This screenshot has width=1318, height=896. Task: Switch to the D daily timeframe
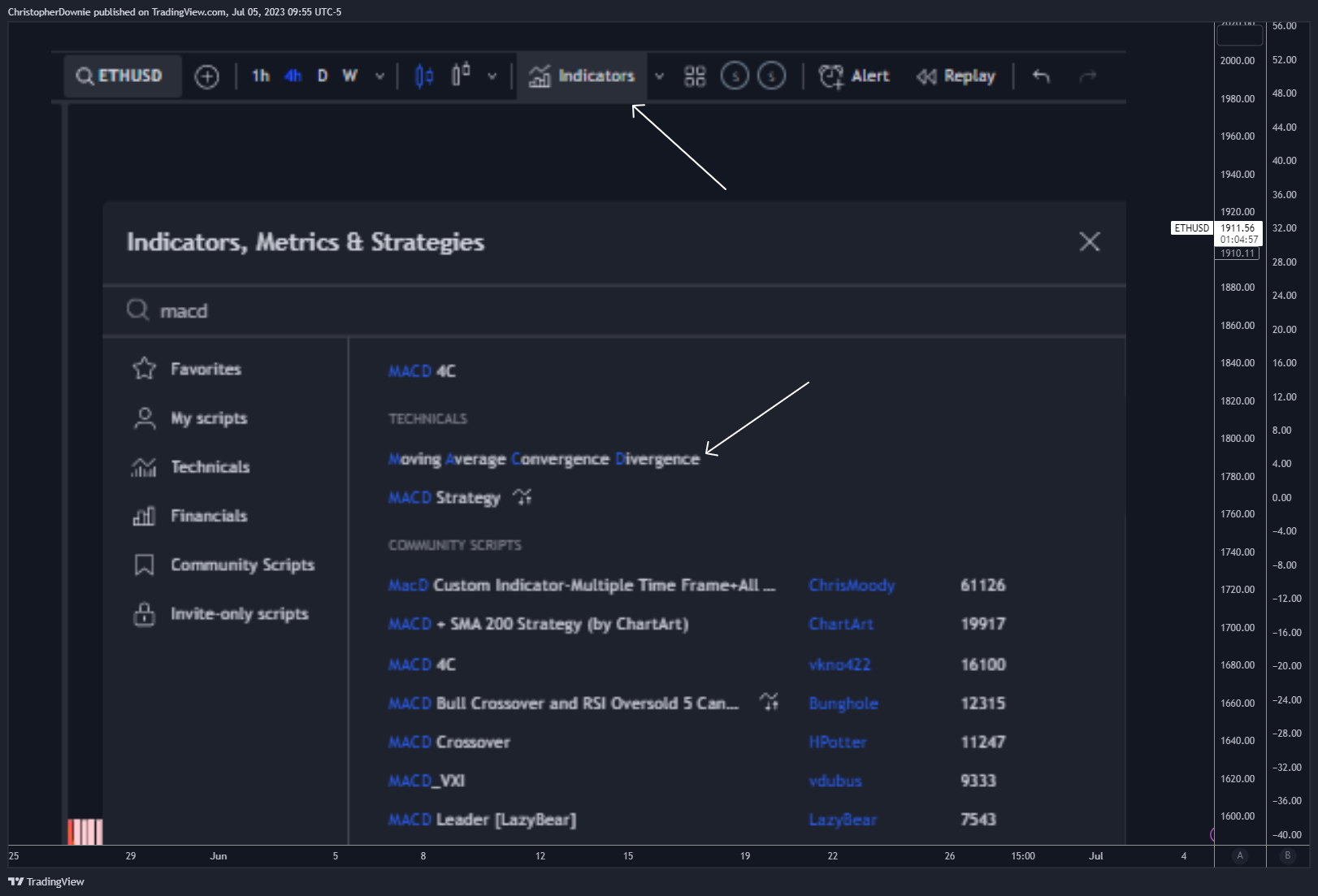323,76
